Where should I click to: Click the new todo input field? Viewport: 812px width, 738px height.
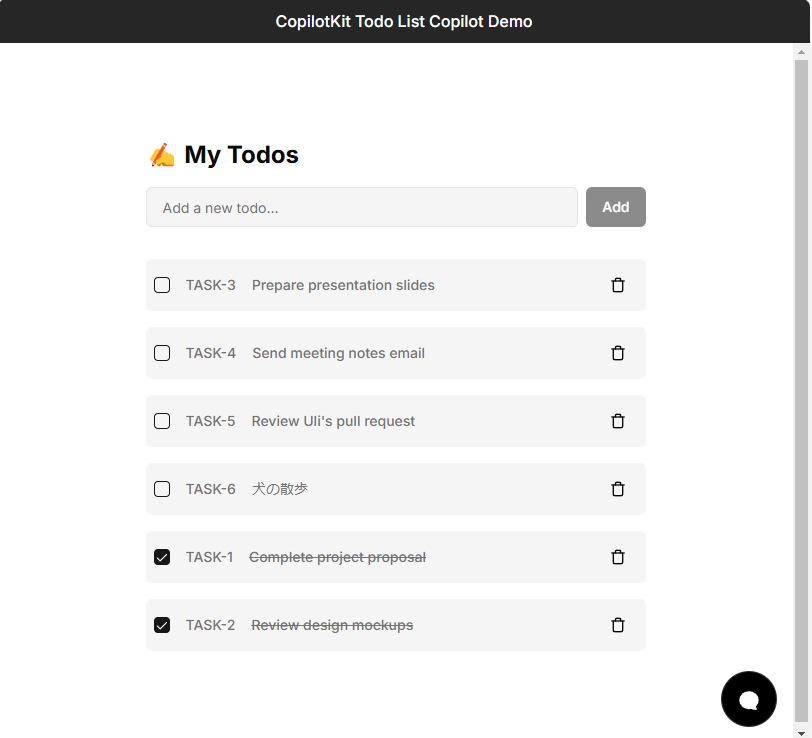point(362,207)
